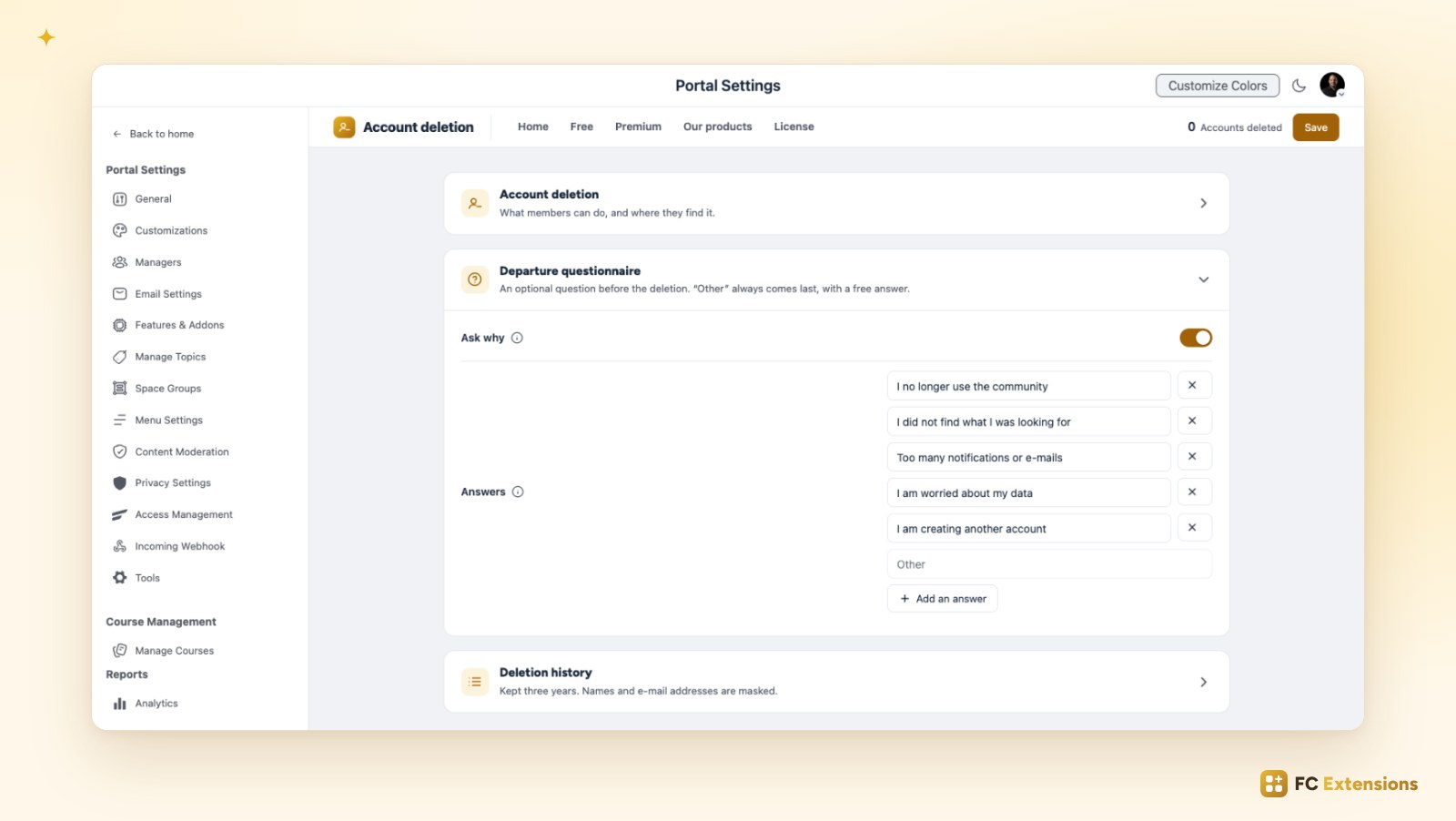The image size is (1456, 821).
Task: Open the License tab
Action: [x=794, y=127]
